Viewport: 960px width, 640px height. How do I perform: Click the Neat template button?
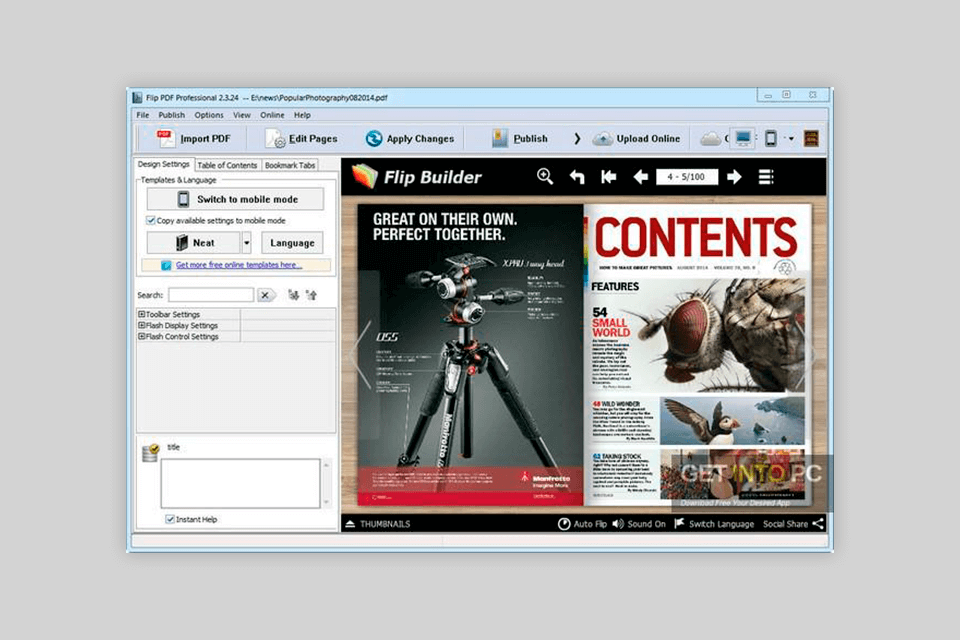pos(193,243)
